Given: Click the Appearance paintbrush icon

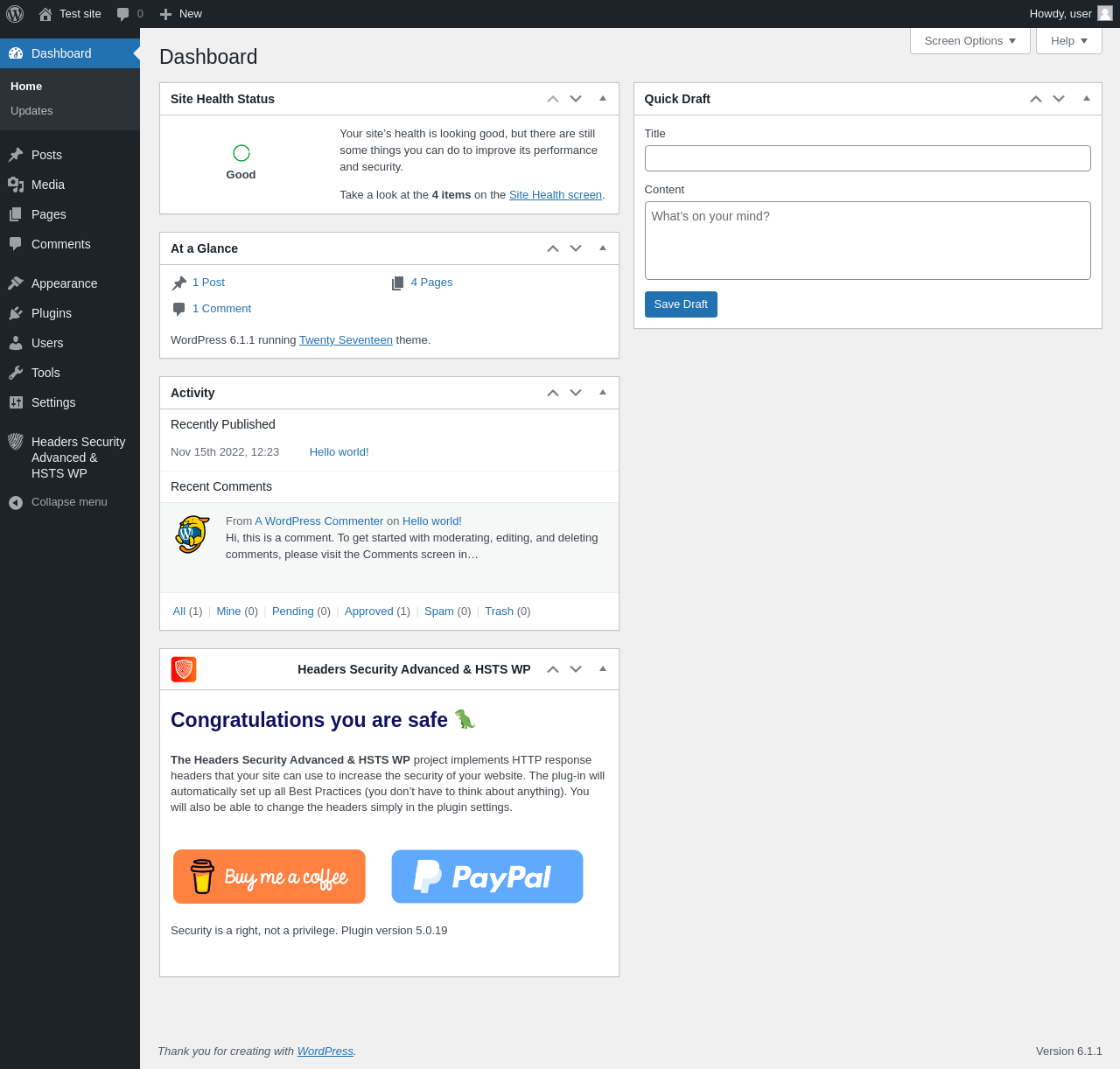Looking at the screenshot, I should pyautogui.click(x=16, y=283).
